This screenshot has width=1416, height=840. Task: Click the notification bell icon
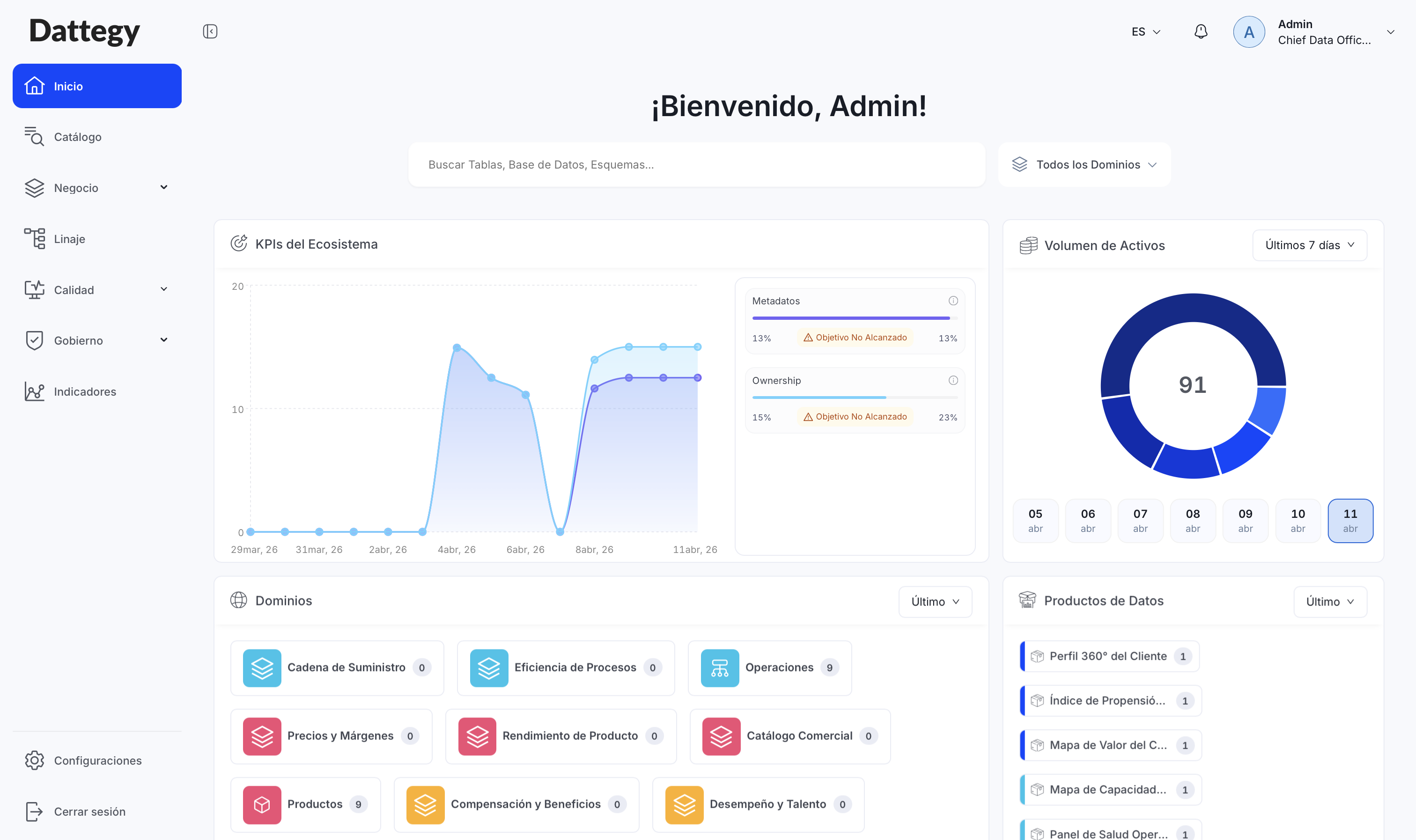tap(1201, 32)
